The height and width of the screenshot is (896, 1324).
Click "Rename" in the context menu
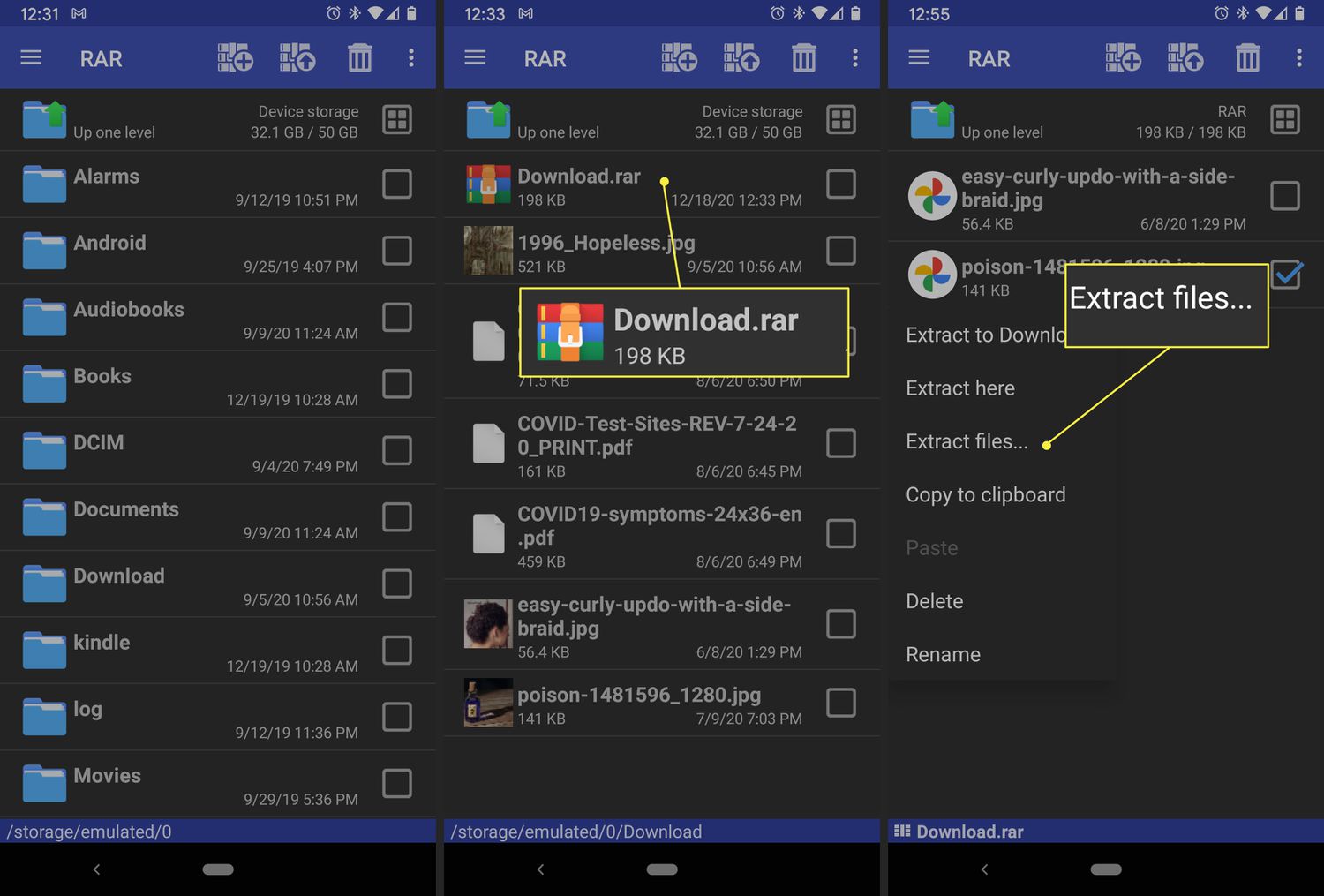[x=943, y=655]
